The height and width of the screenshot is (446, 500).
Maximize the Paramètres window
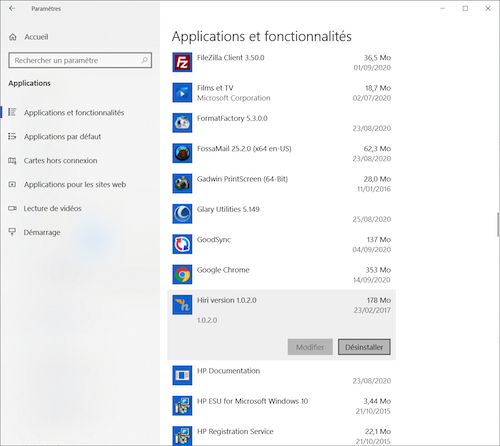click(x=465, y=8)
